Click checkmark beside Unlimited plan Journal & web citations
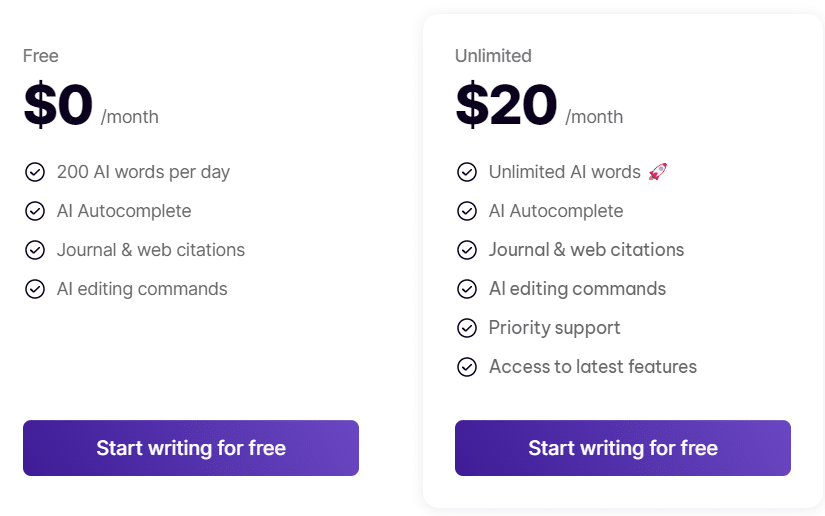Screen dimensions: 825x516 click(x=467, y=250)
